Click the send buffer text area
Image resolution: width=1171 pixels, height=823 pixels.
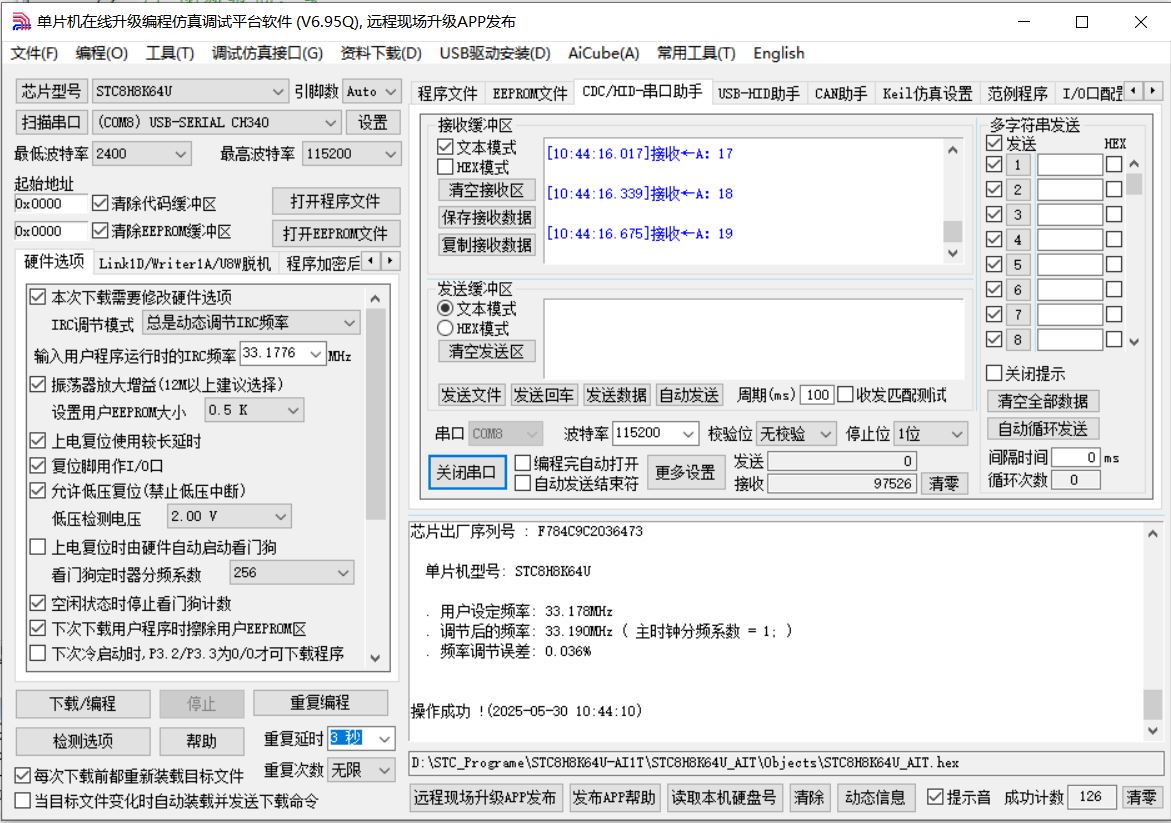pos(753,338)
